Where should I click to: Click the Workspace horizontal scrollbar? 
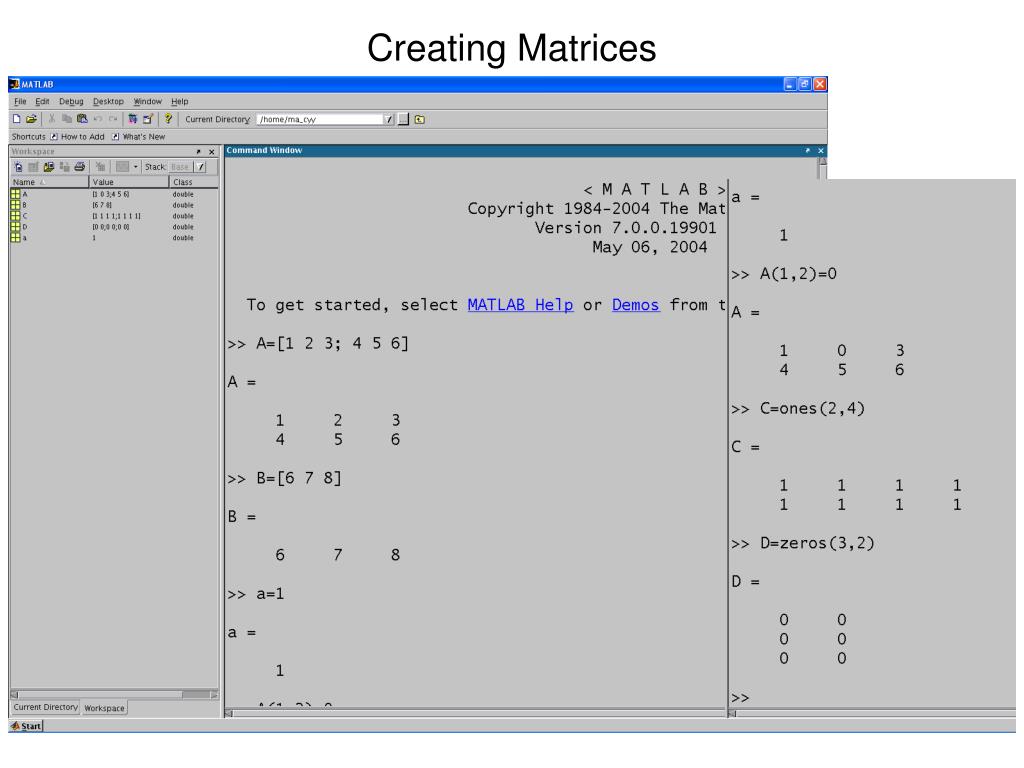[x=114, y=695]
